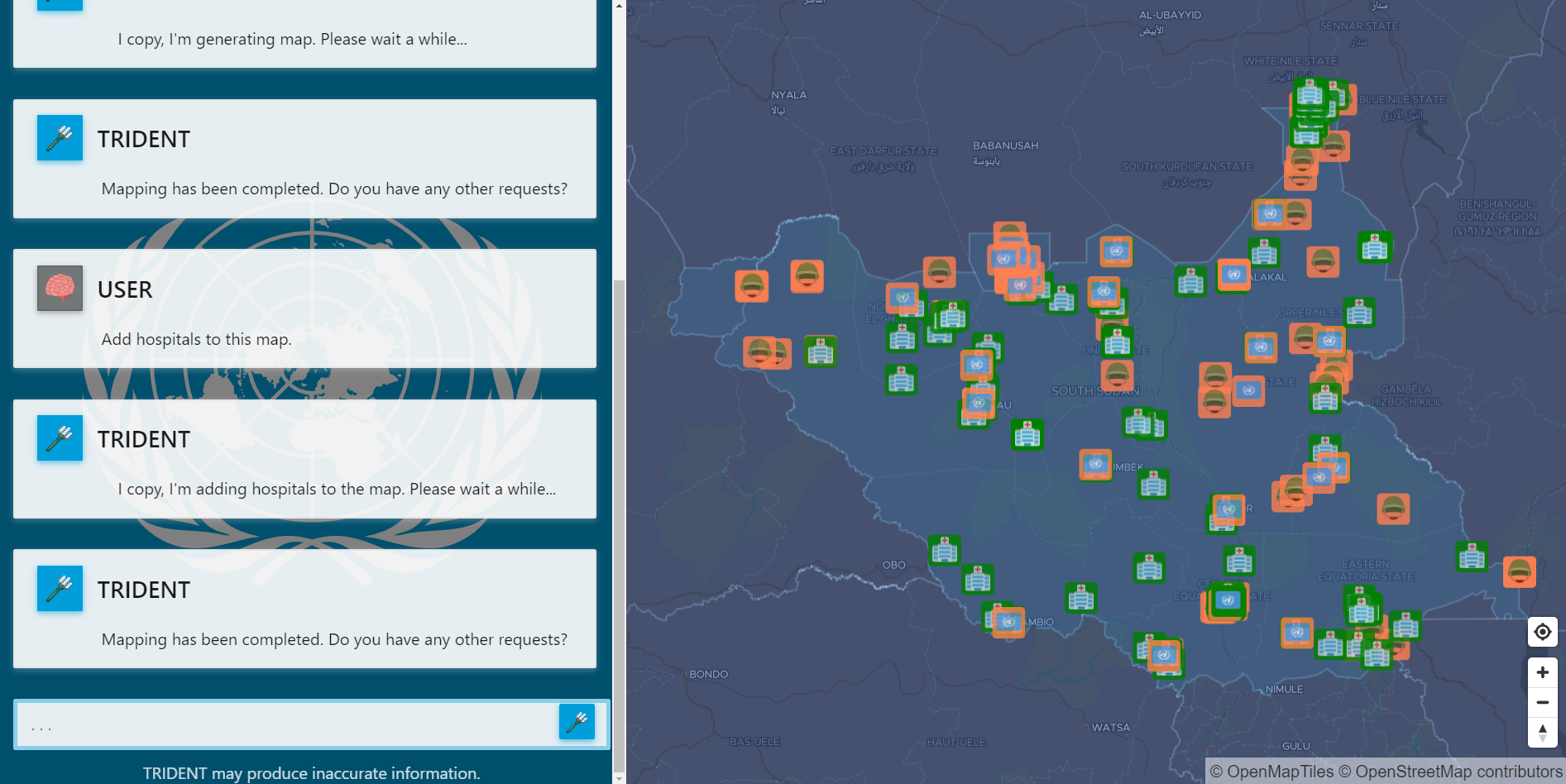Click the lower pitch arrow control
Image resolution: width=1566 pixels, height=784 pixels.
(1542, 737)
